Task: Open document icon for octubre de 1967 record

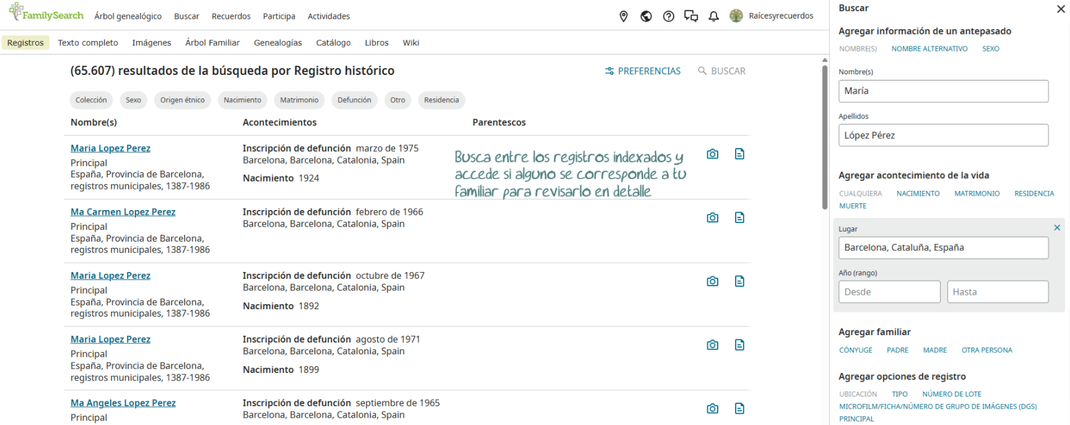Action: pos(739,281)
